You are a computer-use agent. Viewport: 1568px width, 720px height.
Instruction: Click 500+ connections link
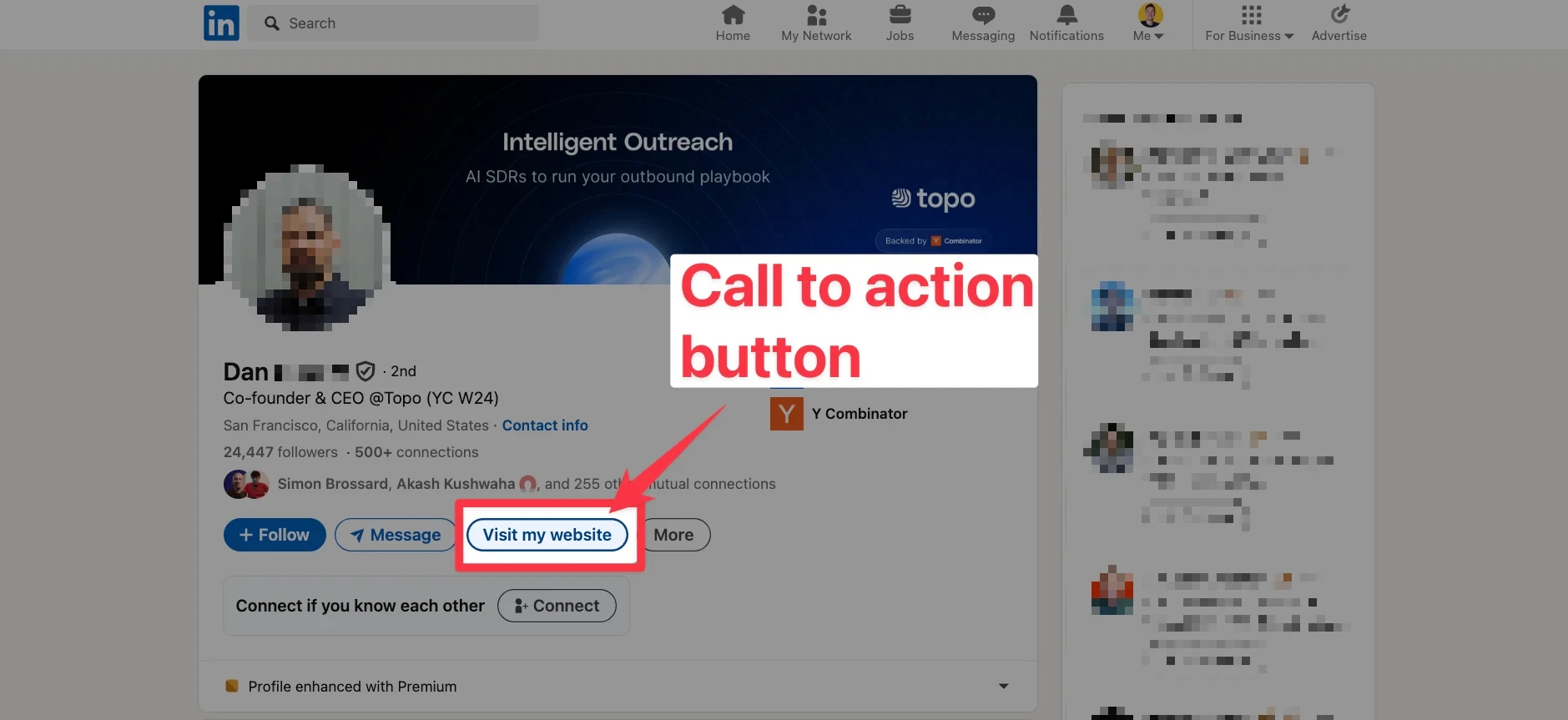click(x=416, y=452)
